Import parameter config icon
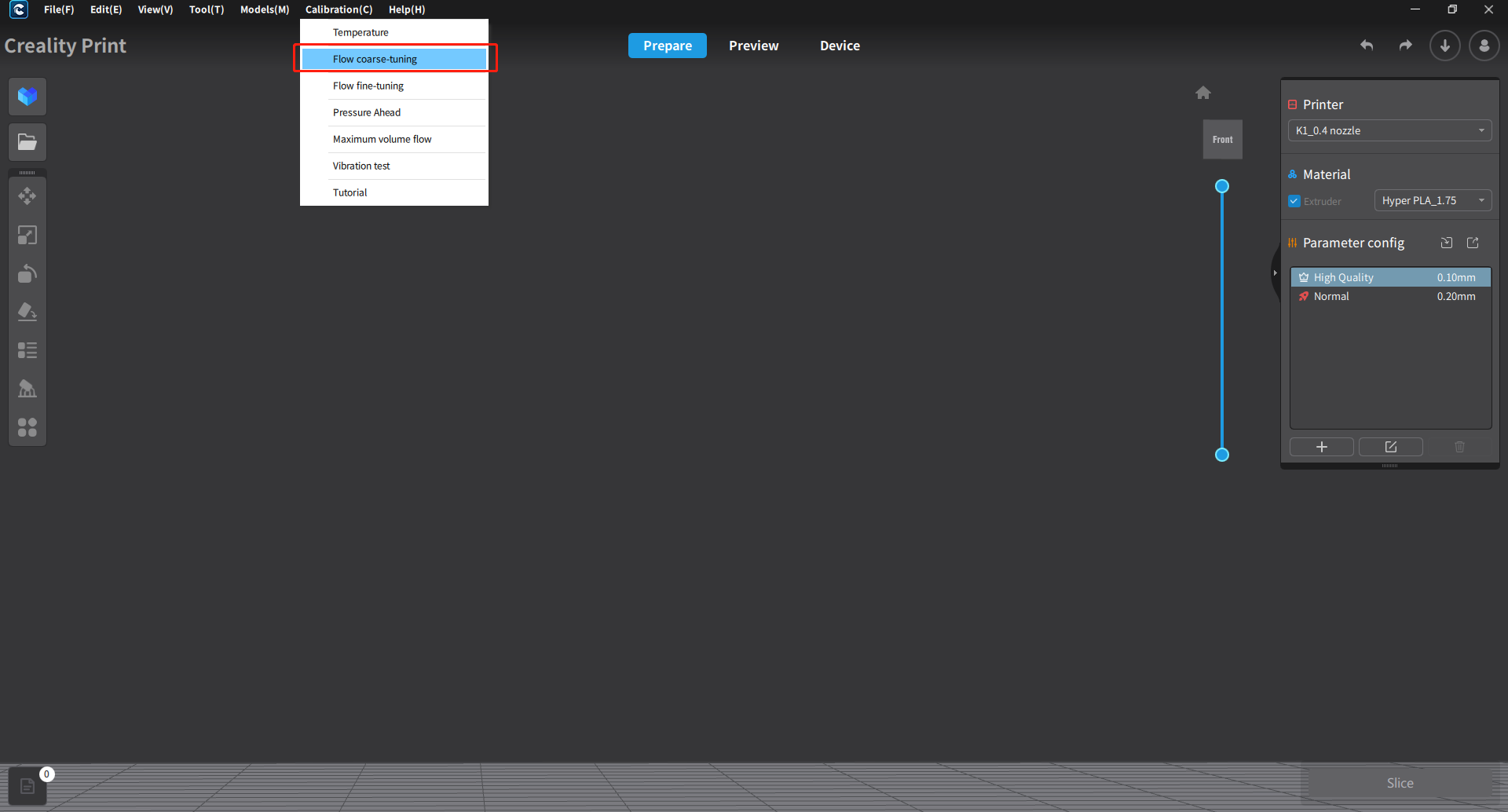Image resolution: width=1508 pixels, height=812 pixels. [1447, 243]
